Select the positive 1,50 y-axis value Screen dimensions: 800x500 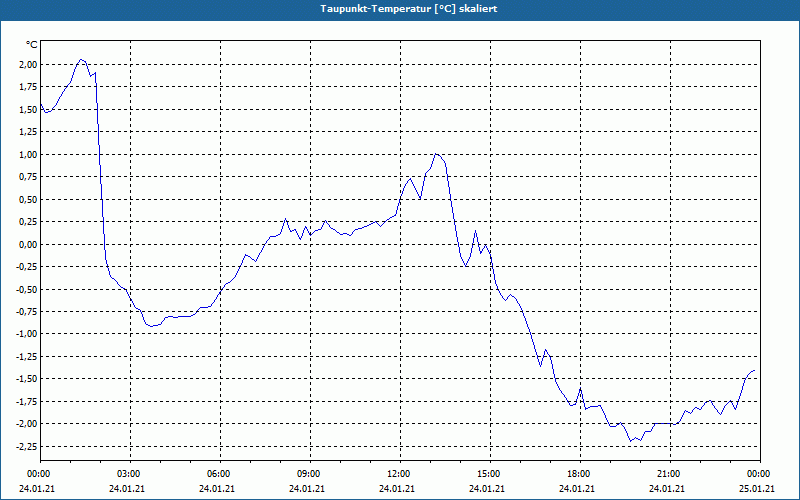pyautogui.click(x=28, y=109)
